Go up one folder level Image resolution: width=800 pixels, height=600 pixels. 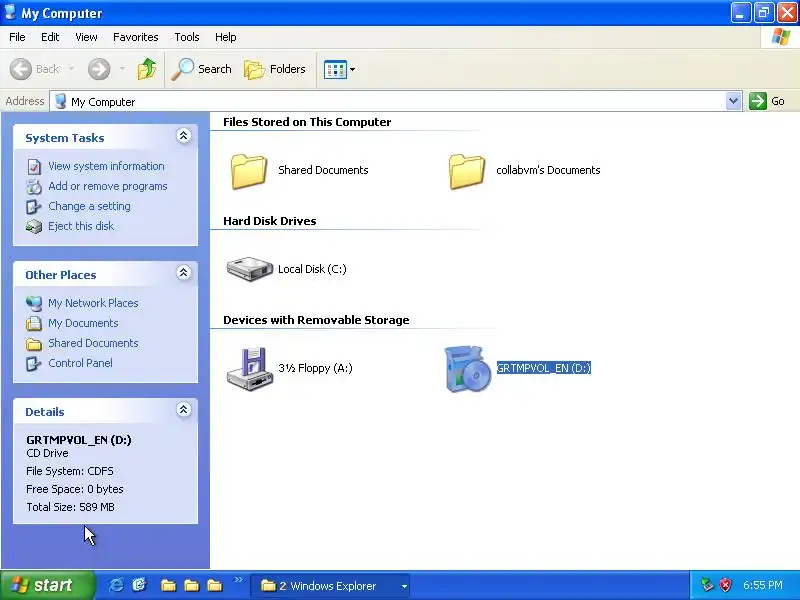[147, 69]
